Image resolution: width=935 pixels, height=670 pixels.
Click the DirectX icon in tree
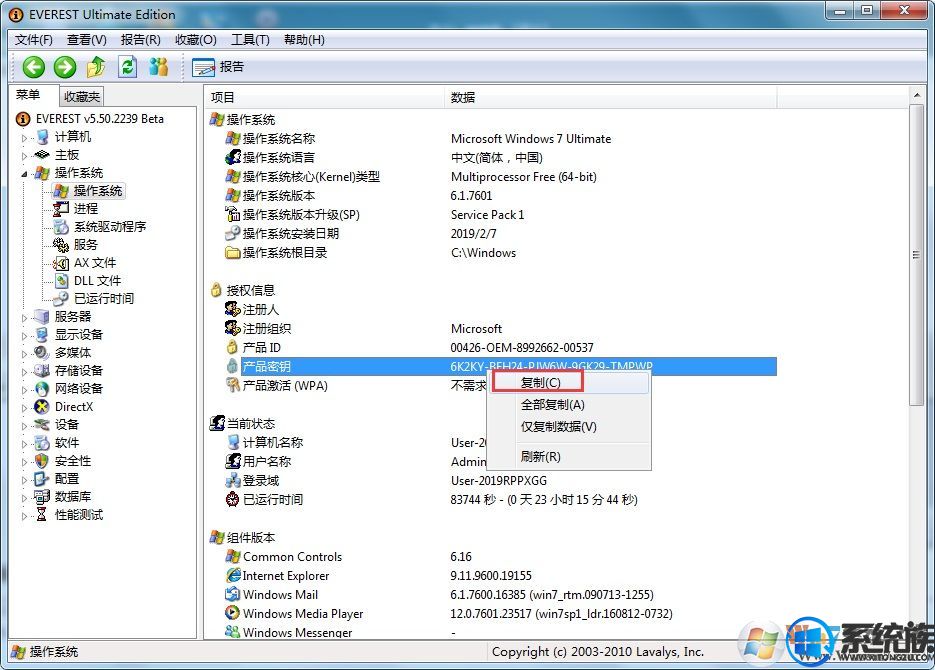click(x=42, y=407)
